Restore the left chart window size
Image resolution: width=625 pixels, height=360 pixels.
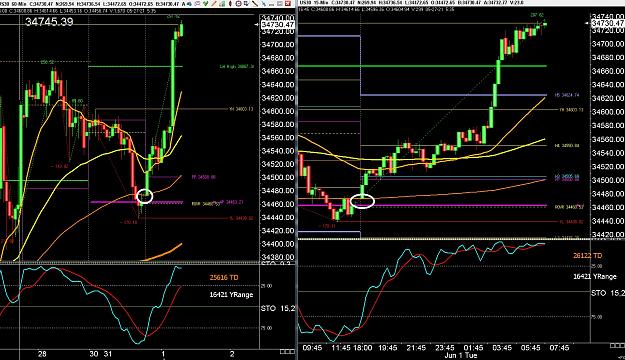pos(279,4)
